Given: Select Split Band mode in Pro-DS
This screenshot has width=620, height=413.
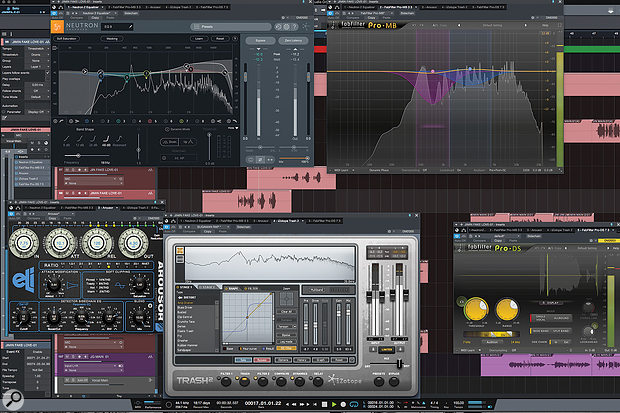Looking at the screenshot, I should pyautogui.click(x=561, y=331).
